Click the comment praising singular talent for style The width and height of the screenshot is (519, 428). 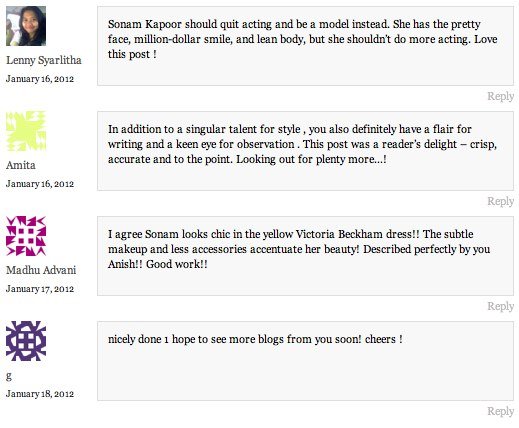click(302, 144)
